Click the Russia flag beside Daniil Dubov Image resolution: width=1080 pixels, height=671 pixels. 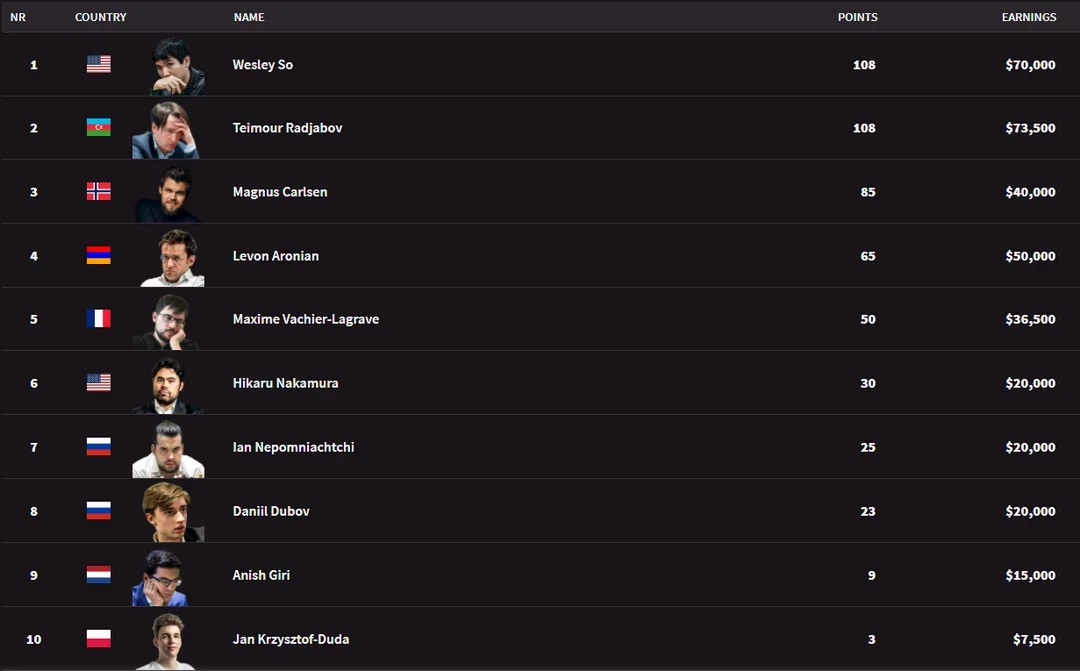click(98, 511)
